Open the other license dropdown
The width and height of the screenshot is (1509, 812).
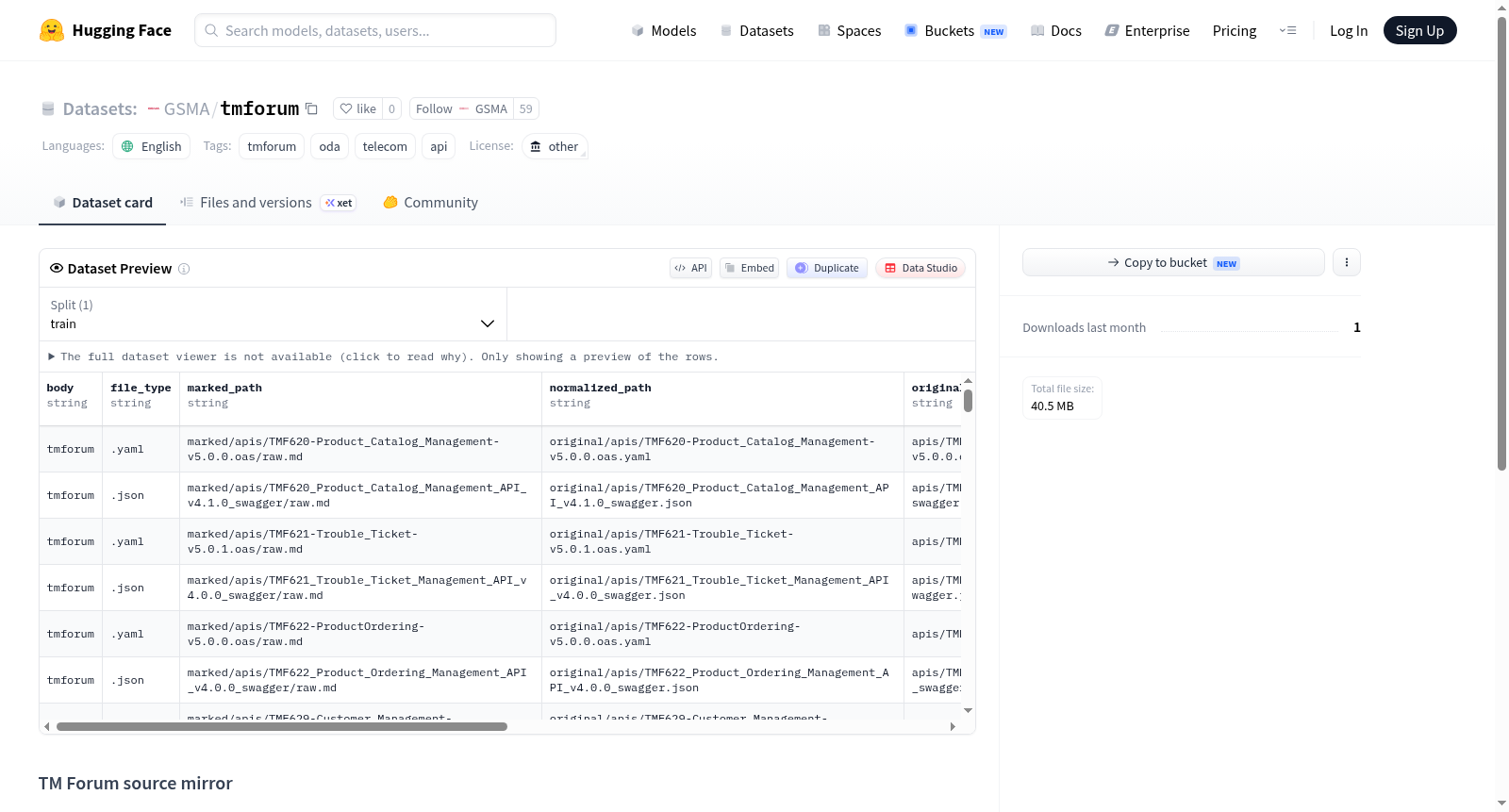tap(556, 146)
